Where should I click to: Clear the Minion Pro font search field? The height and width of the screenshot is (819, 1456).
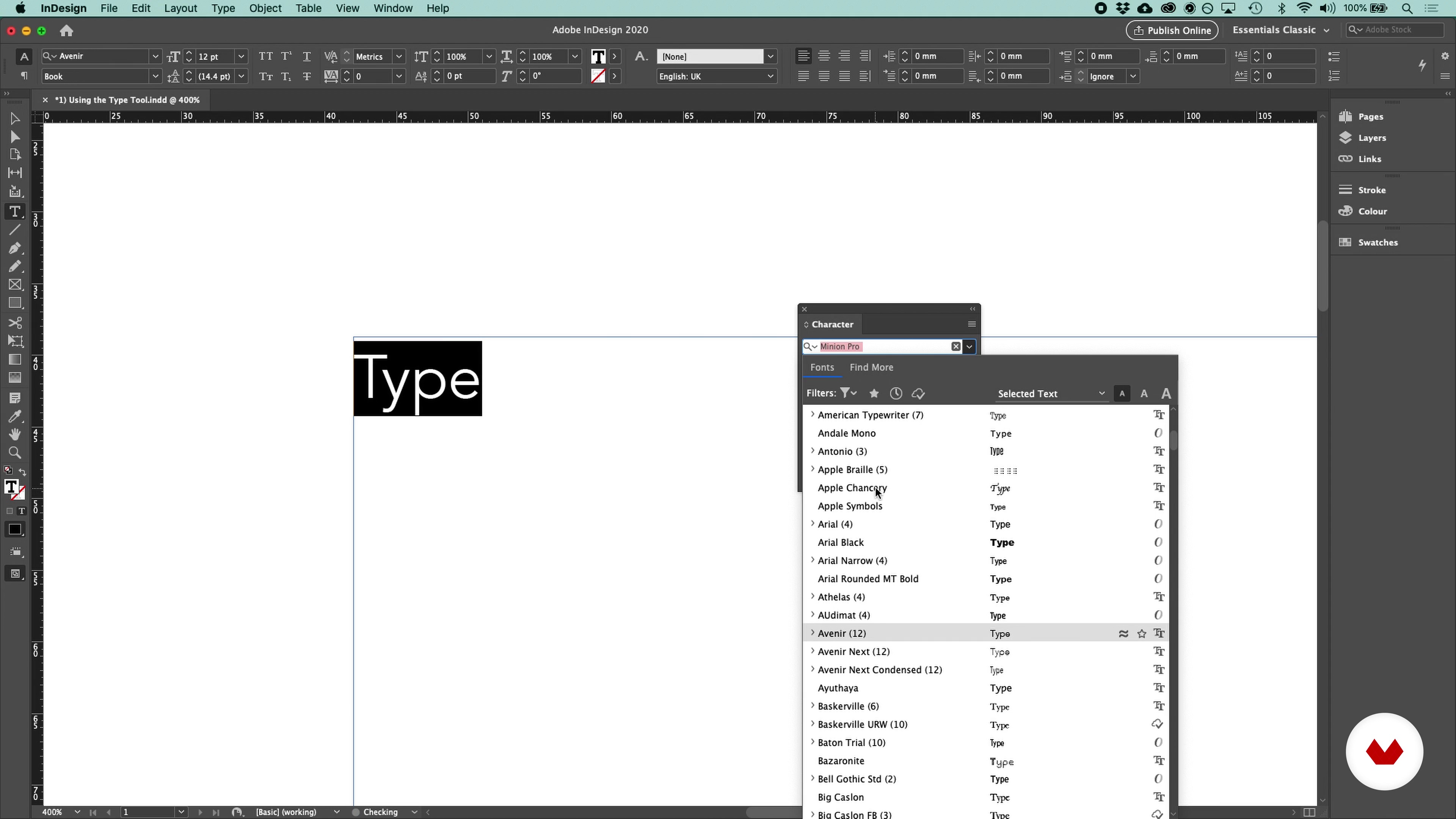(x=956, y=347)
